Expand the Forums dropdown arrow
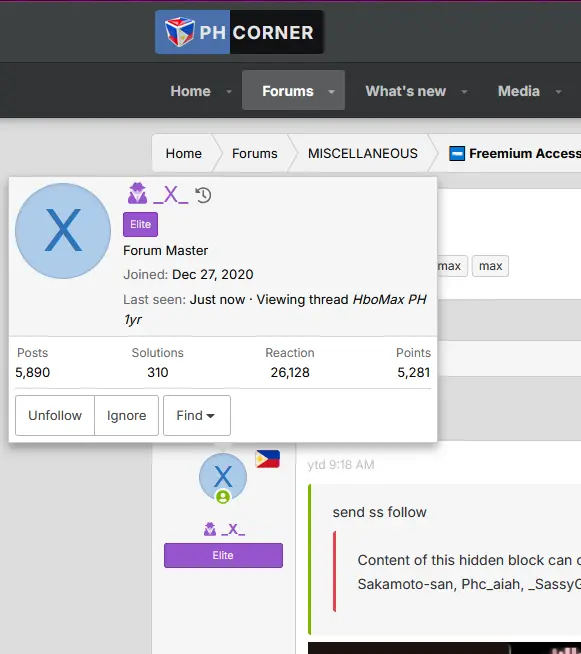 click(x=332, y=91)
